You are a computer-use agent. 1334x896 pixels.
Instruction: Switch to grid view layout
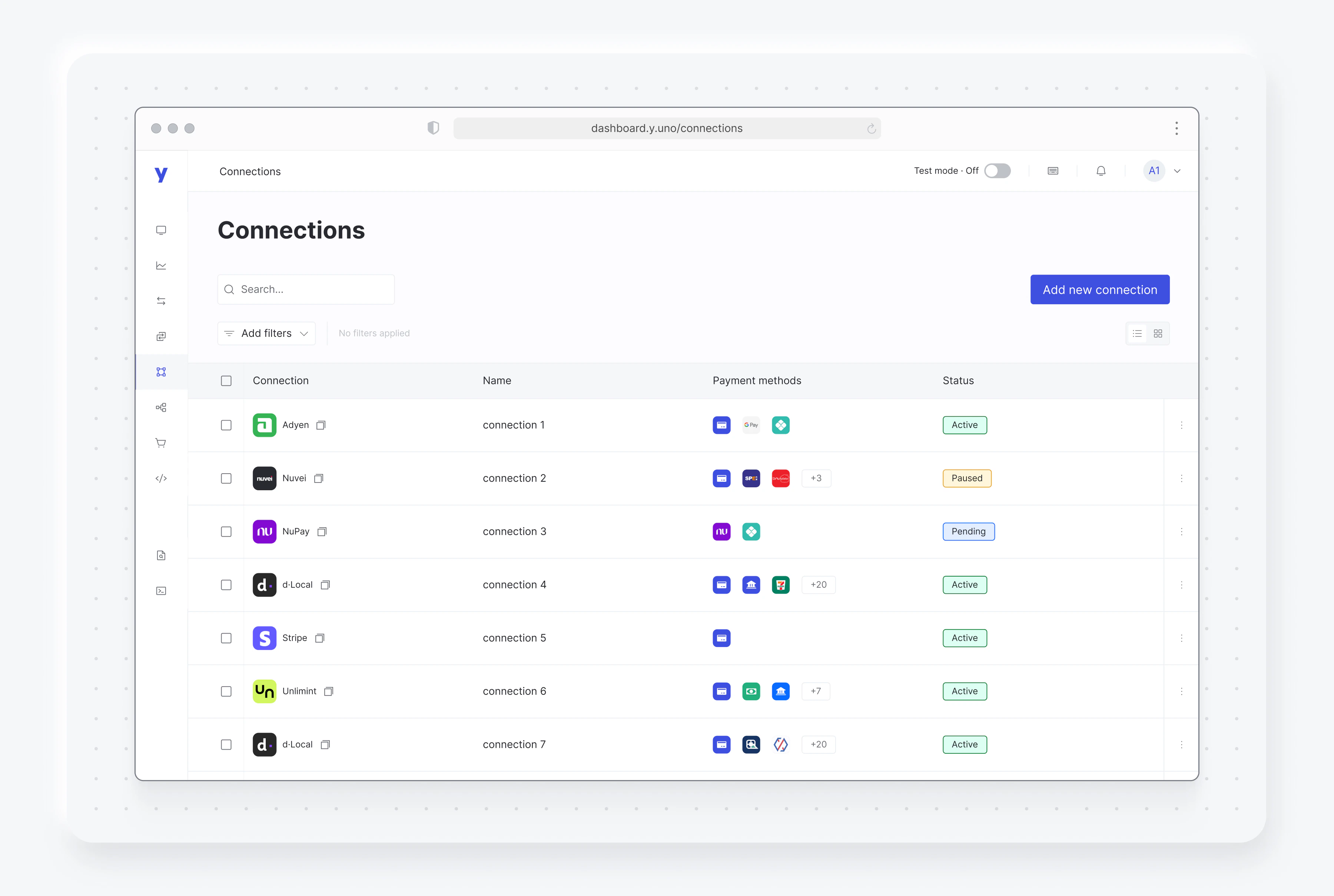pos(1158,334)
